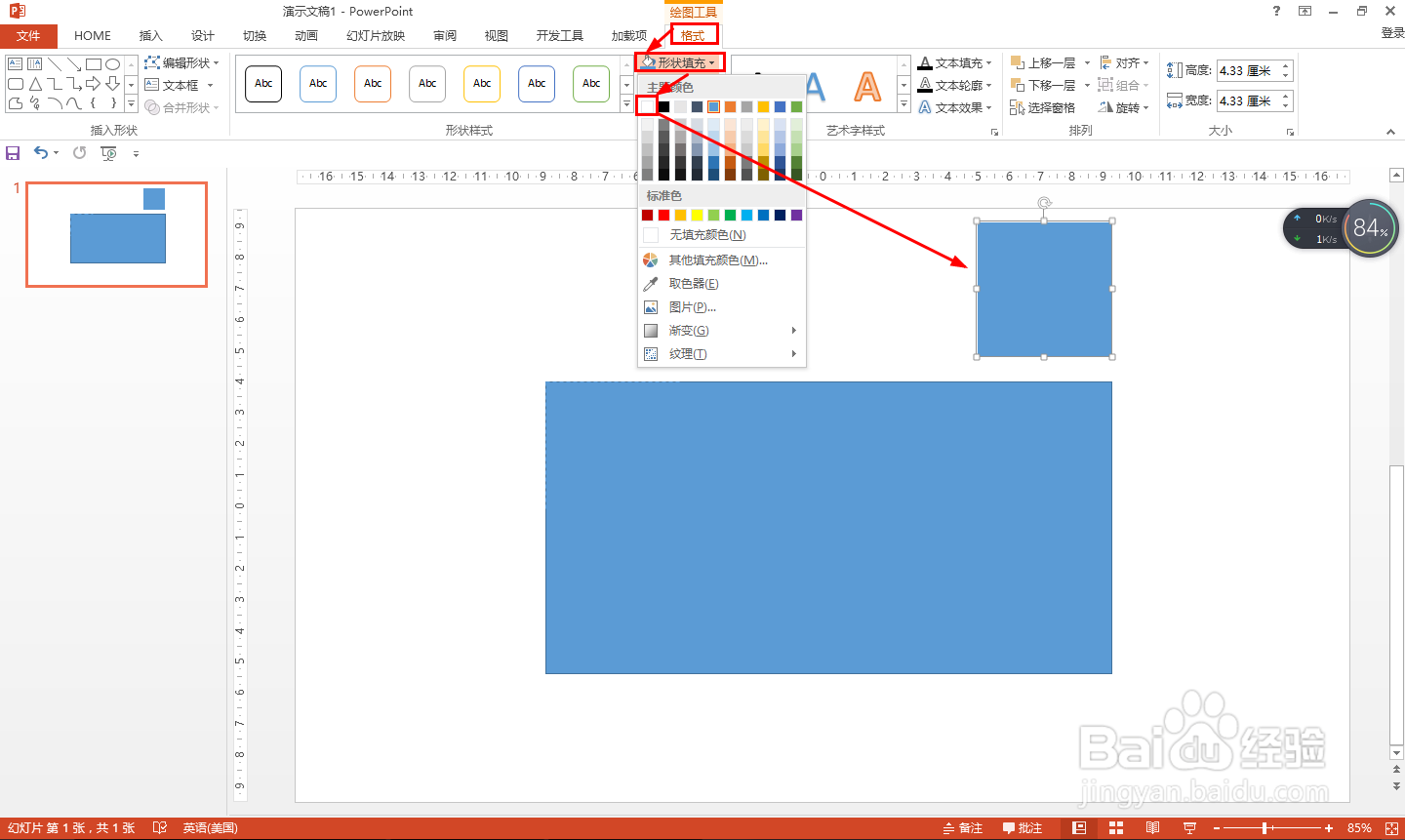Pick the vertical text box shape
Viewport: 1405px width, 840px height.
(x=35, y=64)
